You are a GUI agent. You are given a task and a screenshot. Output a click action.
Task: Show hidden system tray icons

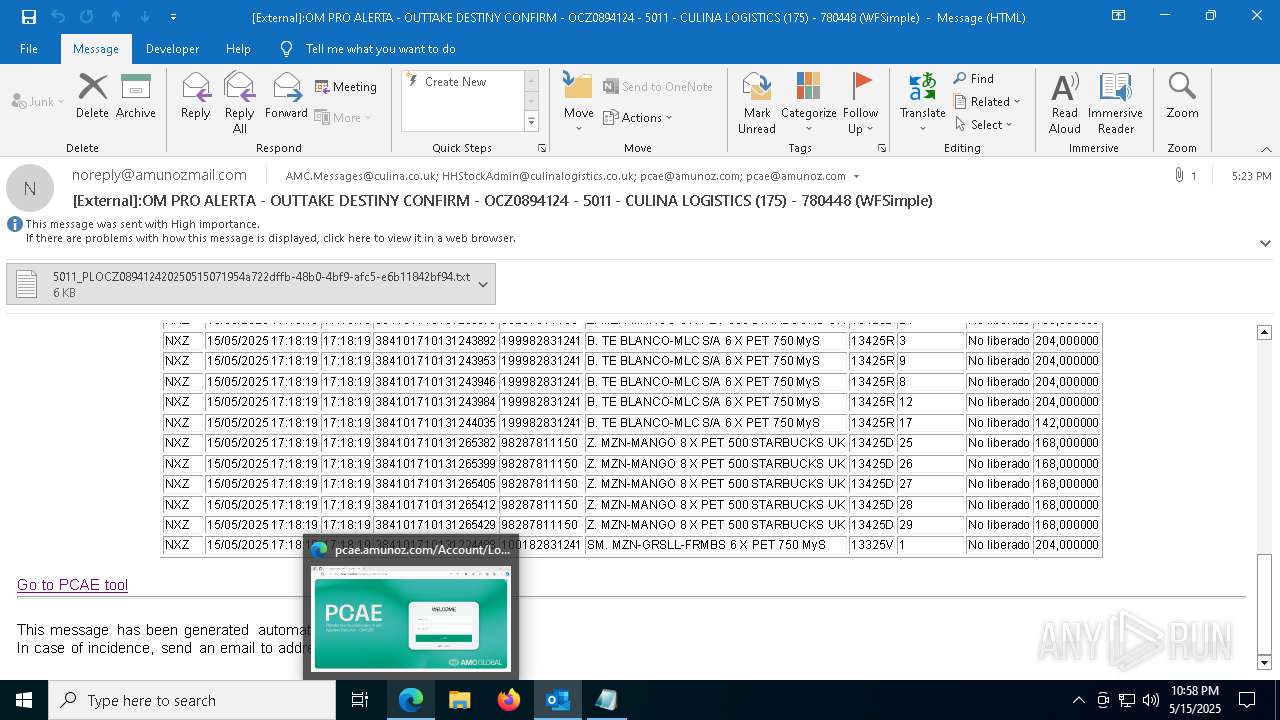[x=1078, y=700]
